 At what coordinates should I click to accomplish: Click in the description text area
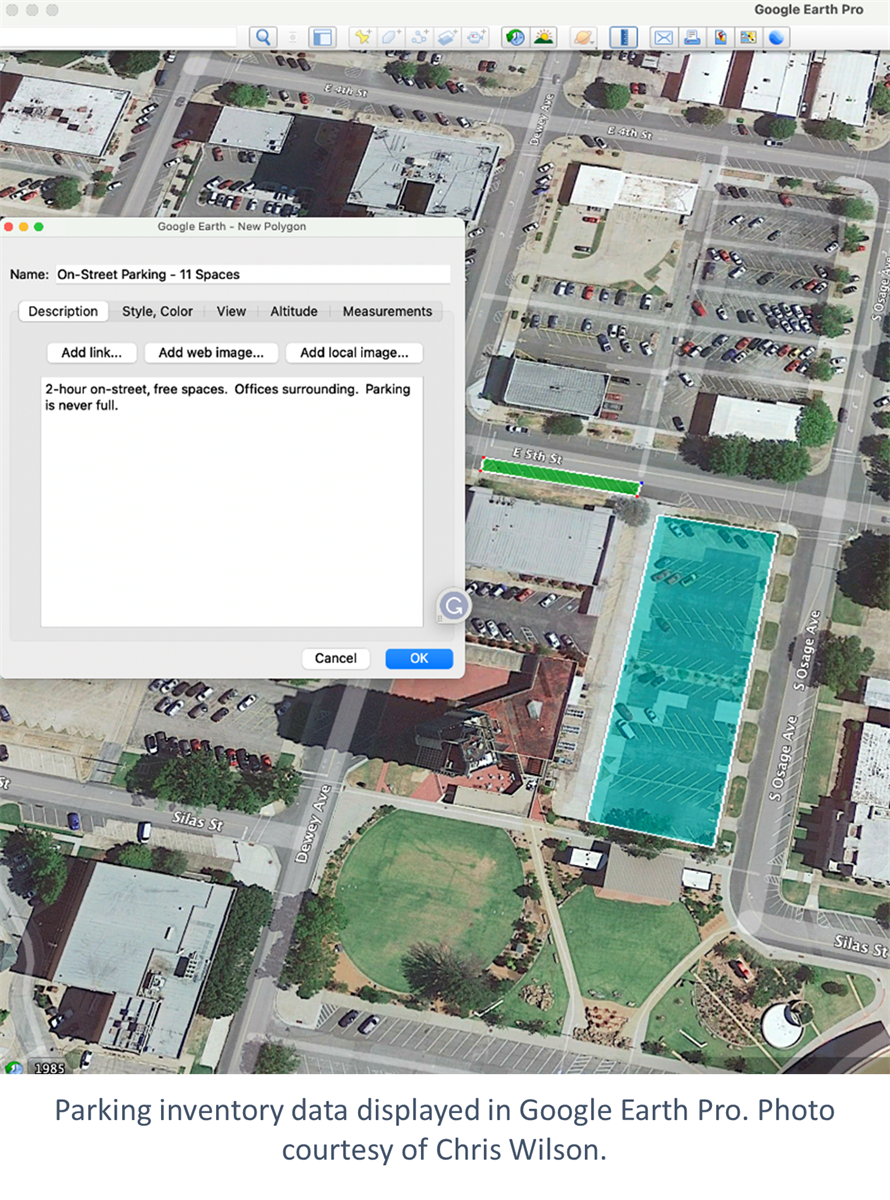click(232, 502)
